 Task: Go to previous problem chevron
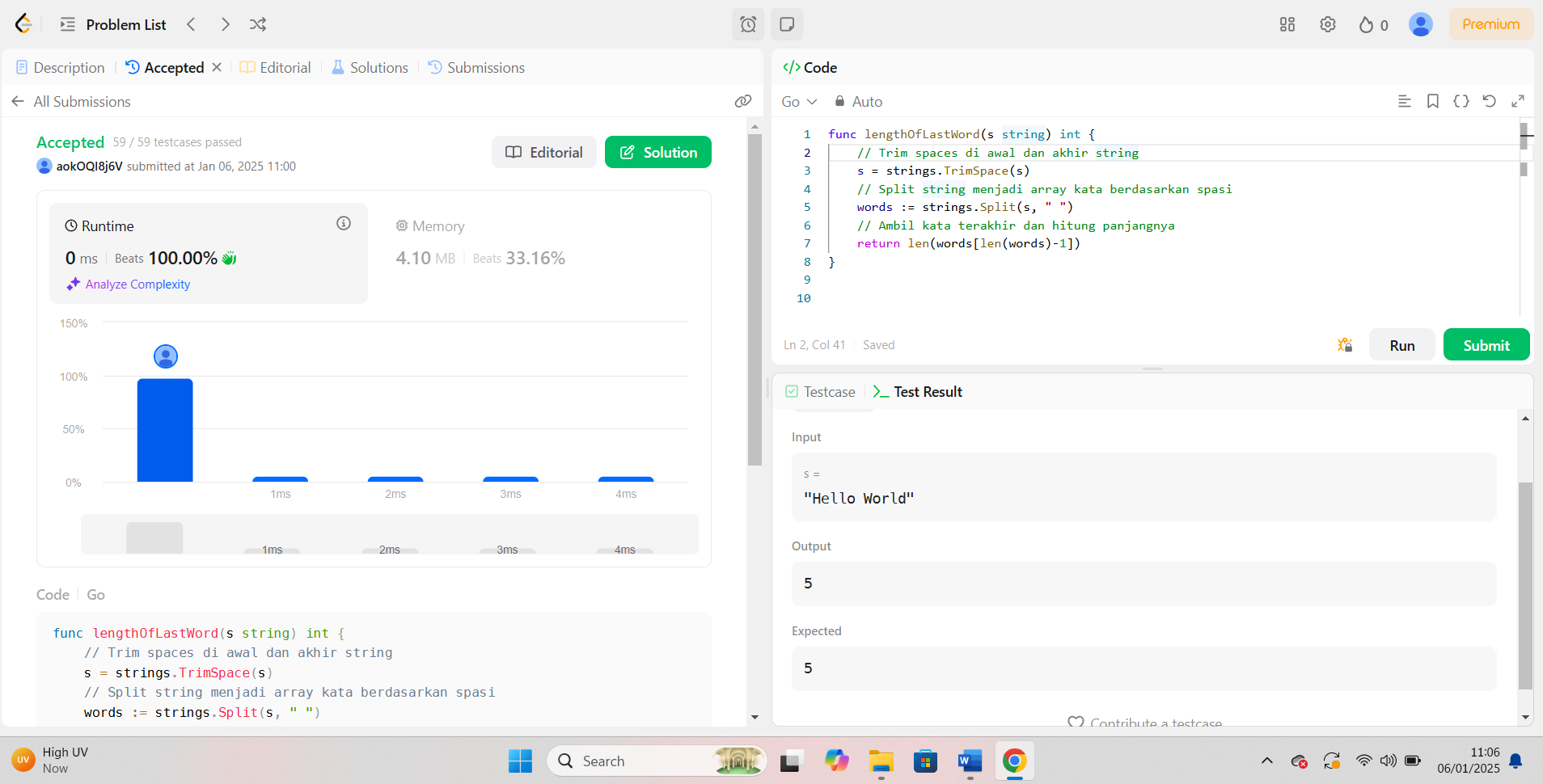pyautogui.click(x=192, y=24)
